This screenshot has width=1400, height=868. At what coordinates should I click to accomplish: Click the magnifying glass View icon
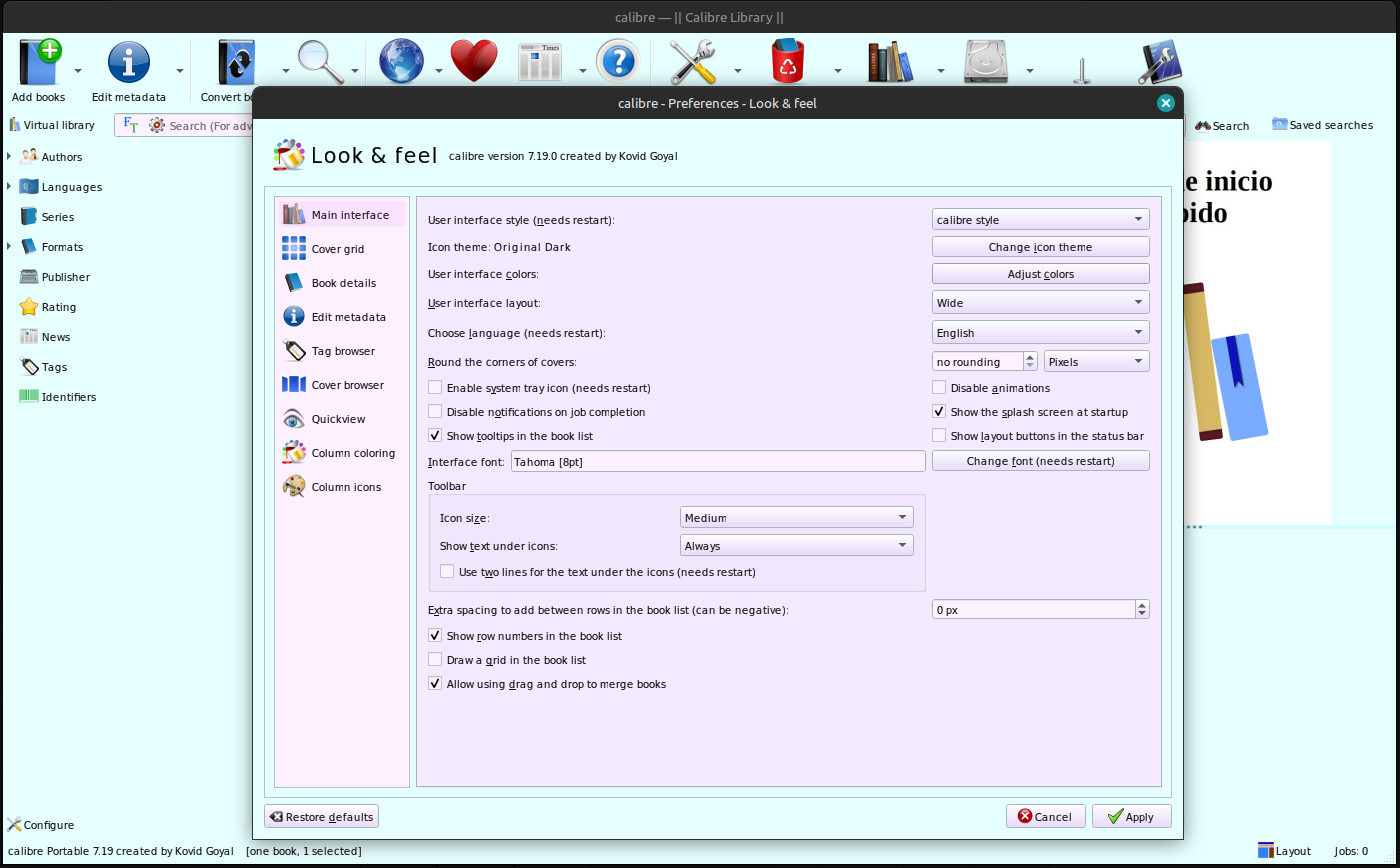(320, 62)
